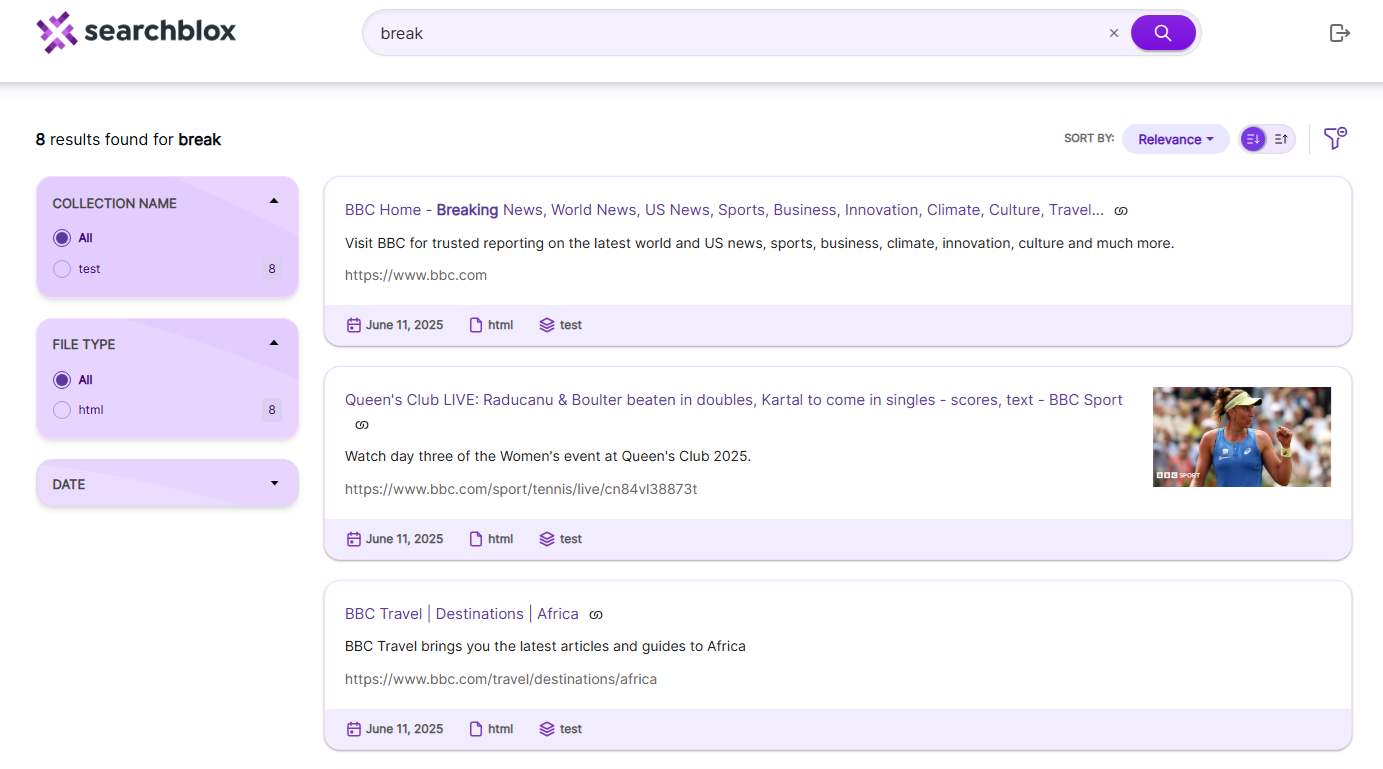Image resolution: width=1383 pixels, height=769 pixels.
Task: Click the SORT BY label
Action: tap(1089, 139)
